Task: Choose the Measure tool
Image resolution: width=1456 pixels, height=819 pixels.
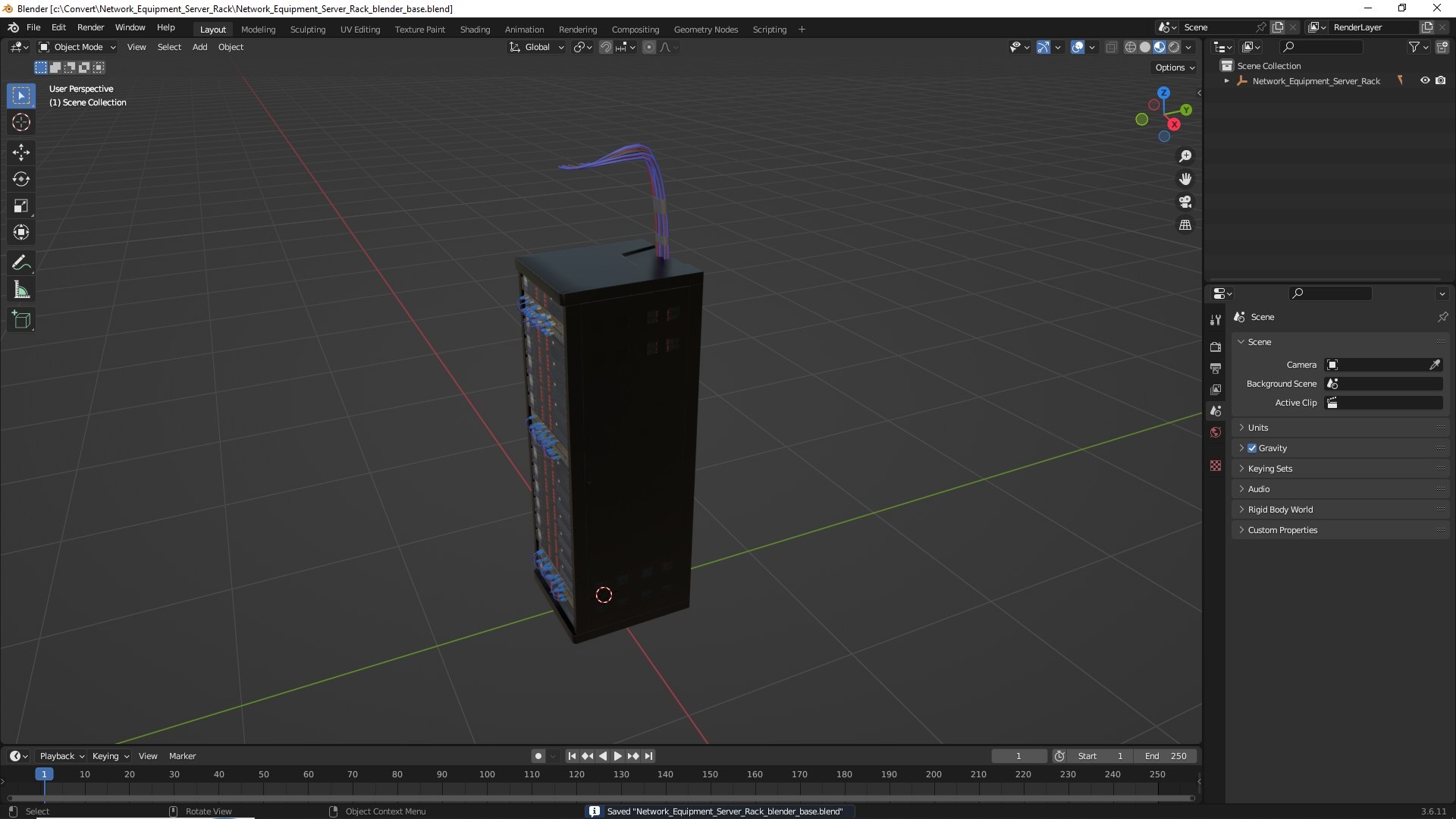Action: tap(21, 290)
